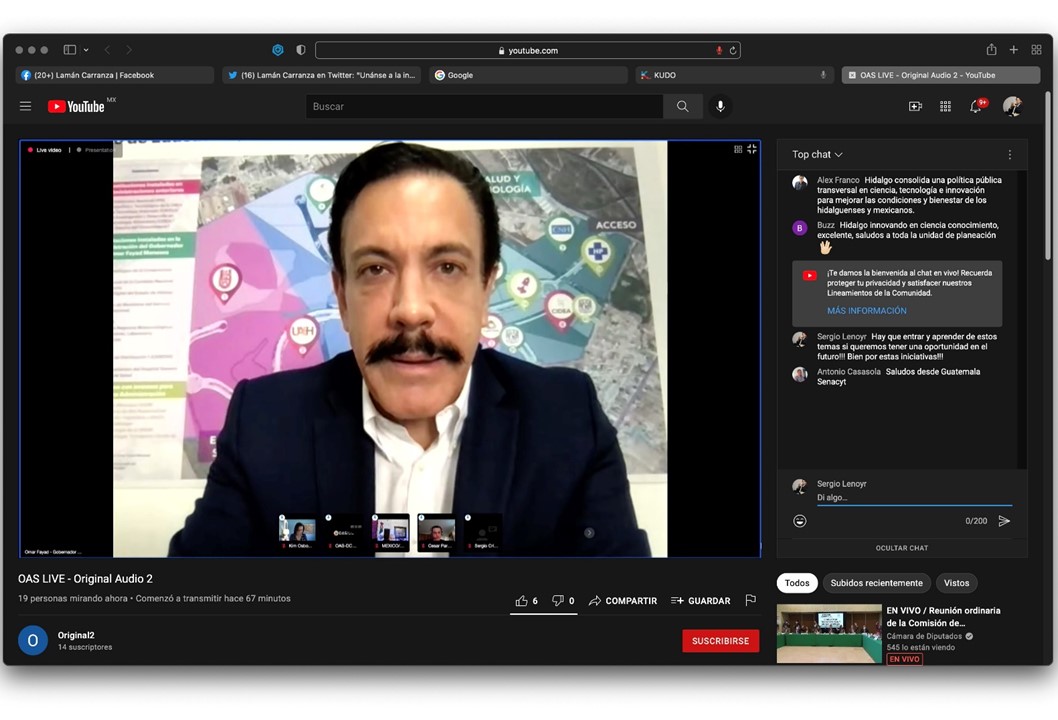Report the video with the flag icon

click(750, 600)
